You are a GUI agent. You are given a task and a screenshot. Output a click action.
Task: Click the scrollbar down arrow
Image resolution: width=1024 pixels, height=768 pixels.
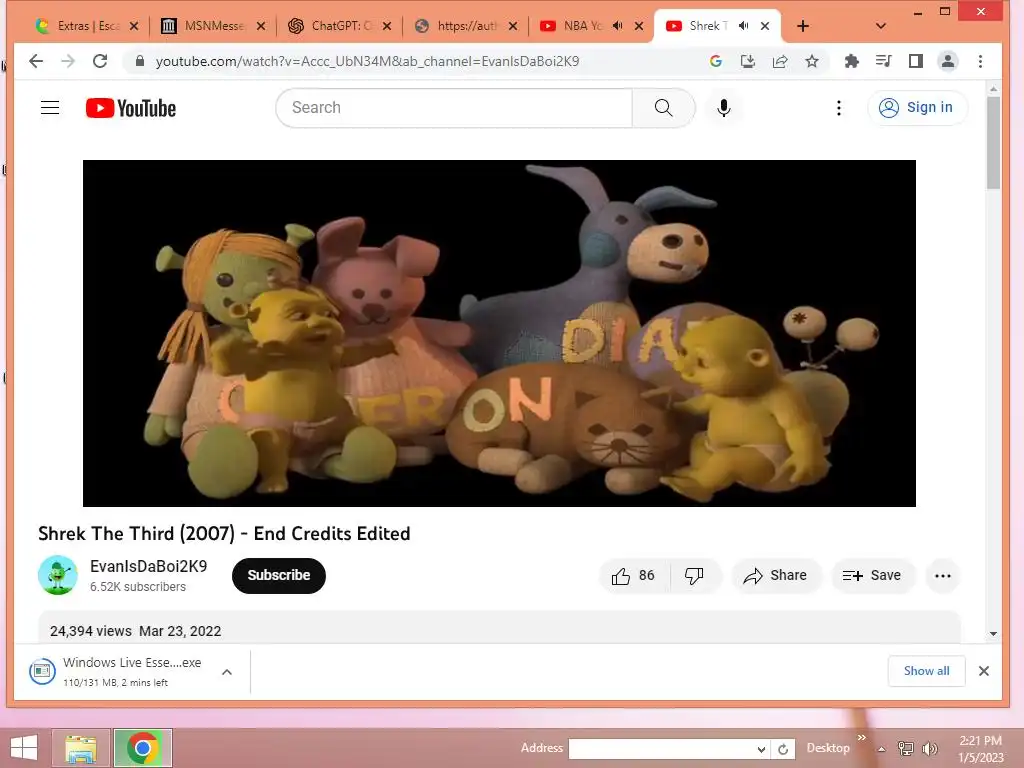(x=993, y=633)
